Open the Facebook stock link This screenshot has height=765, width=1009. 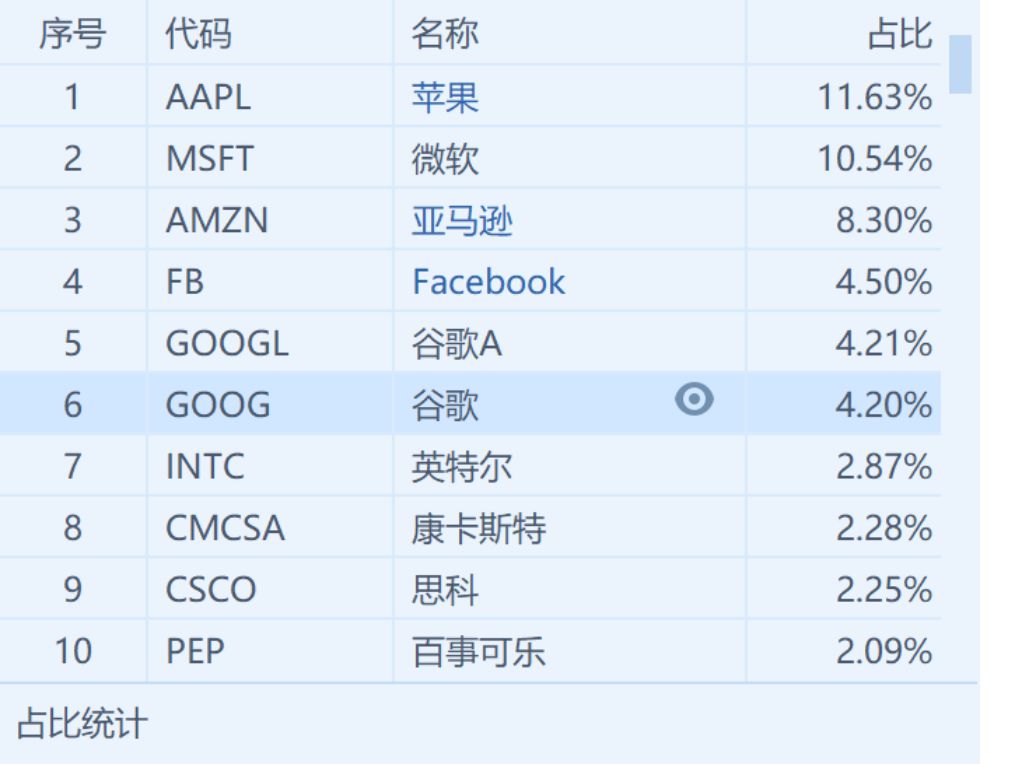point(488,282)
